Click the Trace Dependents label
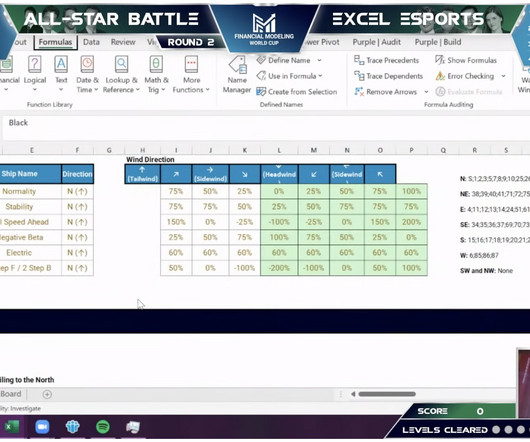 394,76
